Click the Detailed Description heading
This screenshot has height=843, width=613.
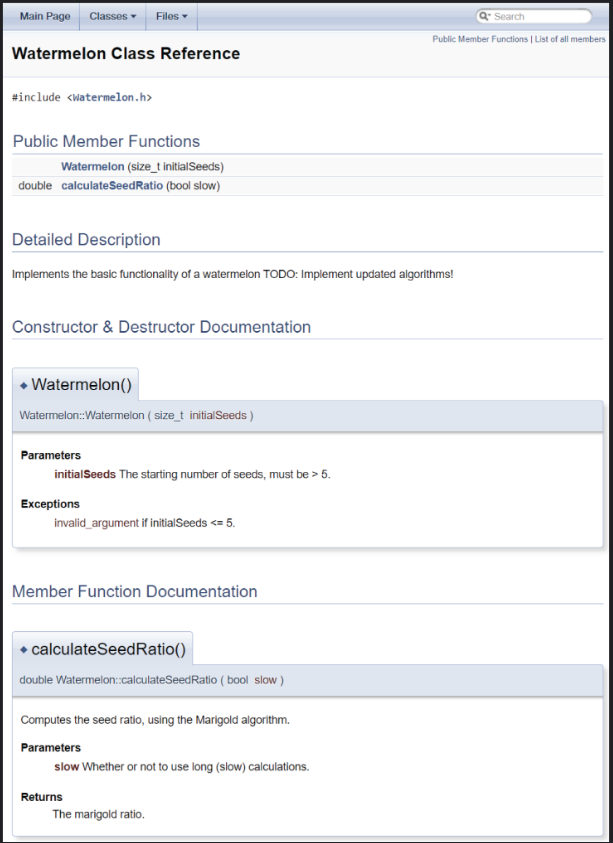[x=86, y=239]
